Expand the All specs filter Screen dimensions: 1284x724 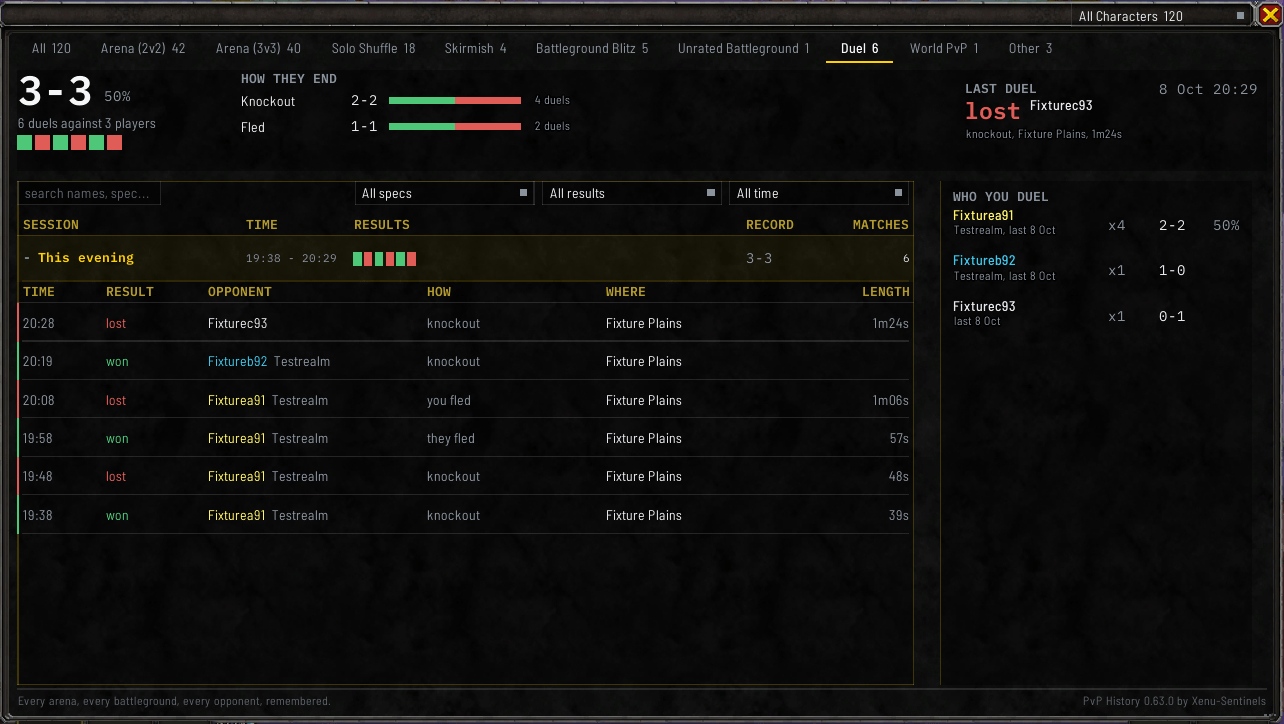click(x=445, y=194)
